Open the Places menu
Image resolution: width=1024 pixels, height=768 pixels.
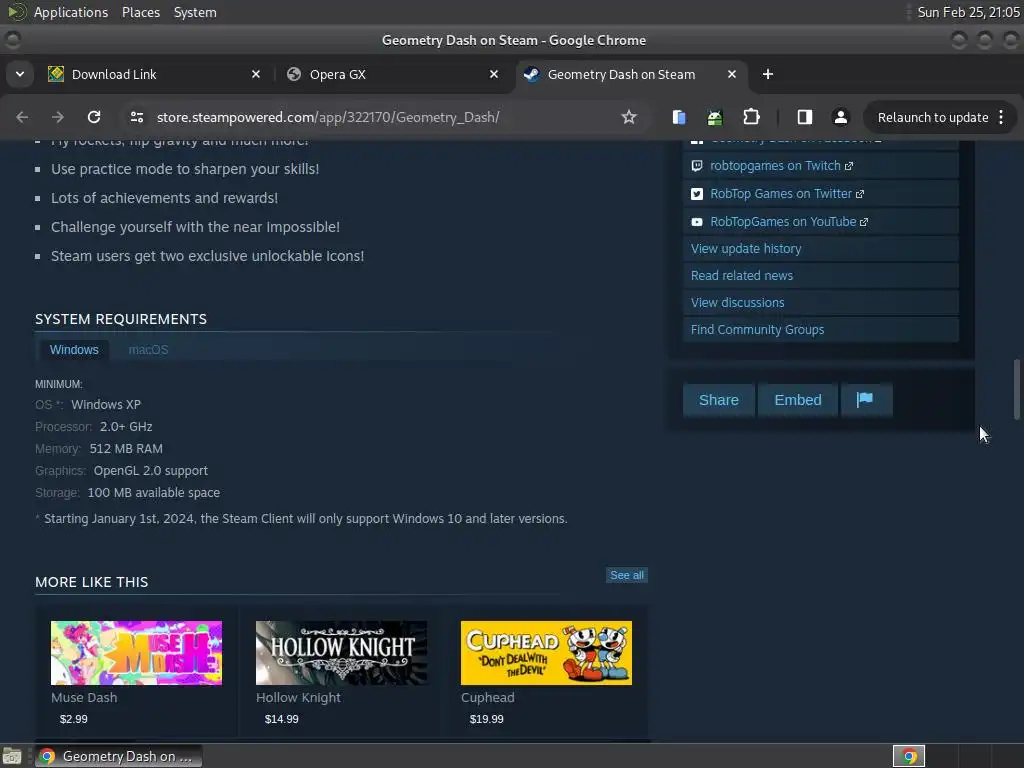[x=140, y=12]
